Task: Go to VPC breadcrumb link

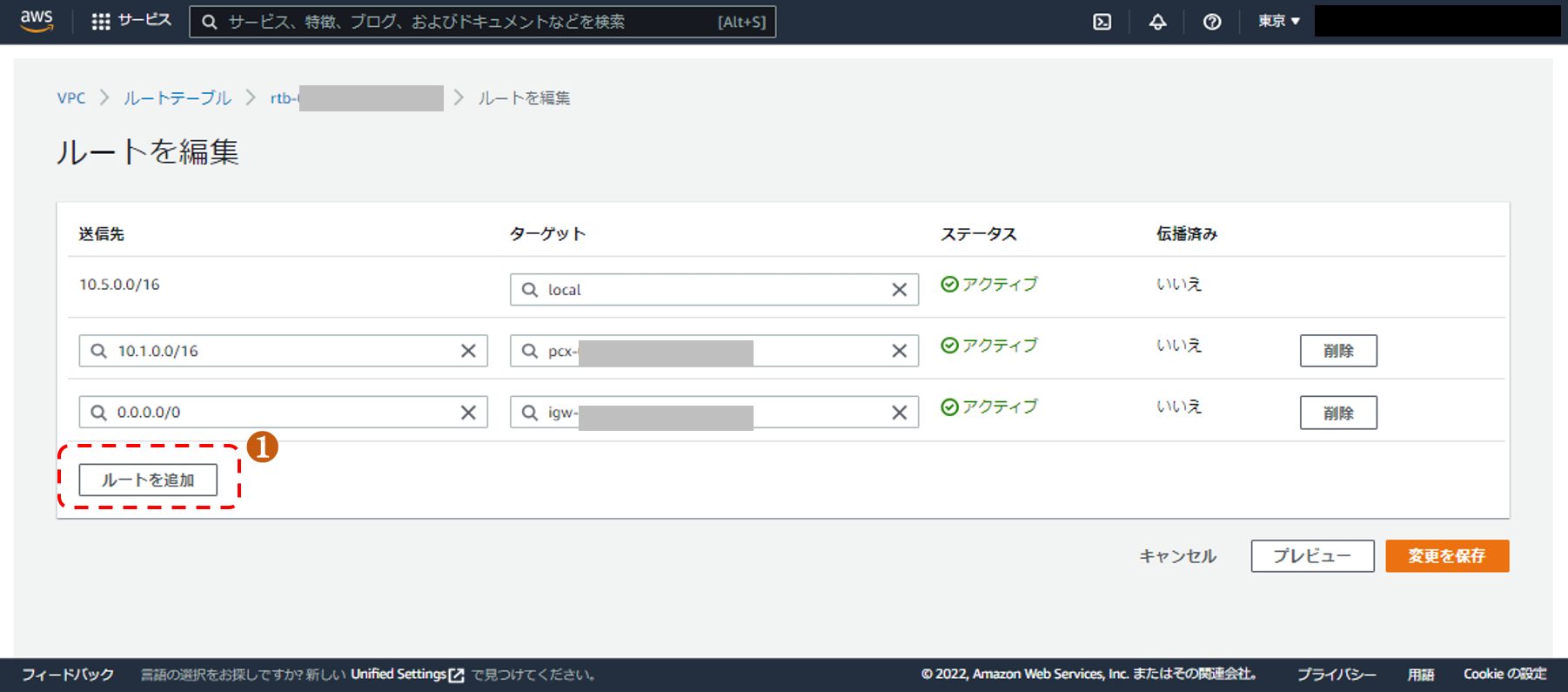Action: [71, 98]
